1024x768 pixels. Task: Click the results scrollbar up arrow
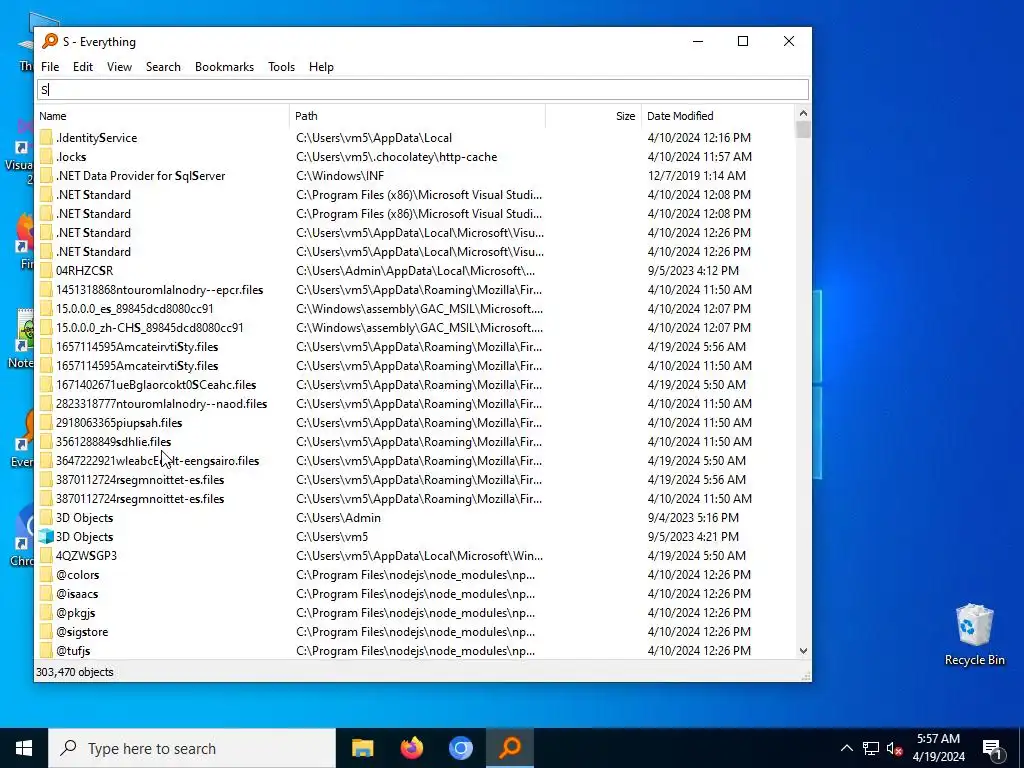point(803,114)
